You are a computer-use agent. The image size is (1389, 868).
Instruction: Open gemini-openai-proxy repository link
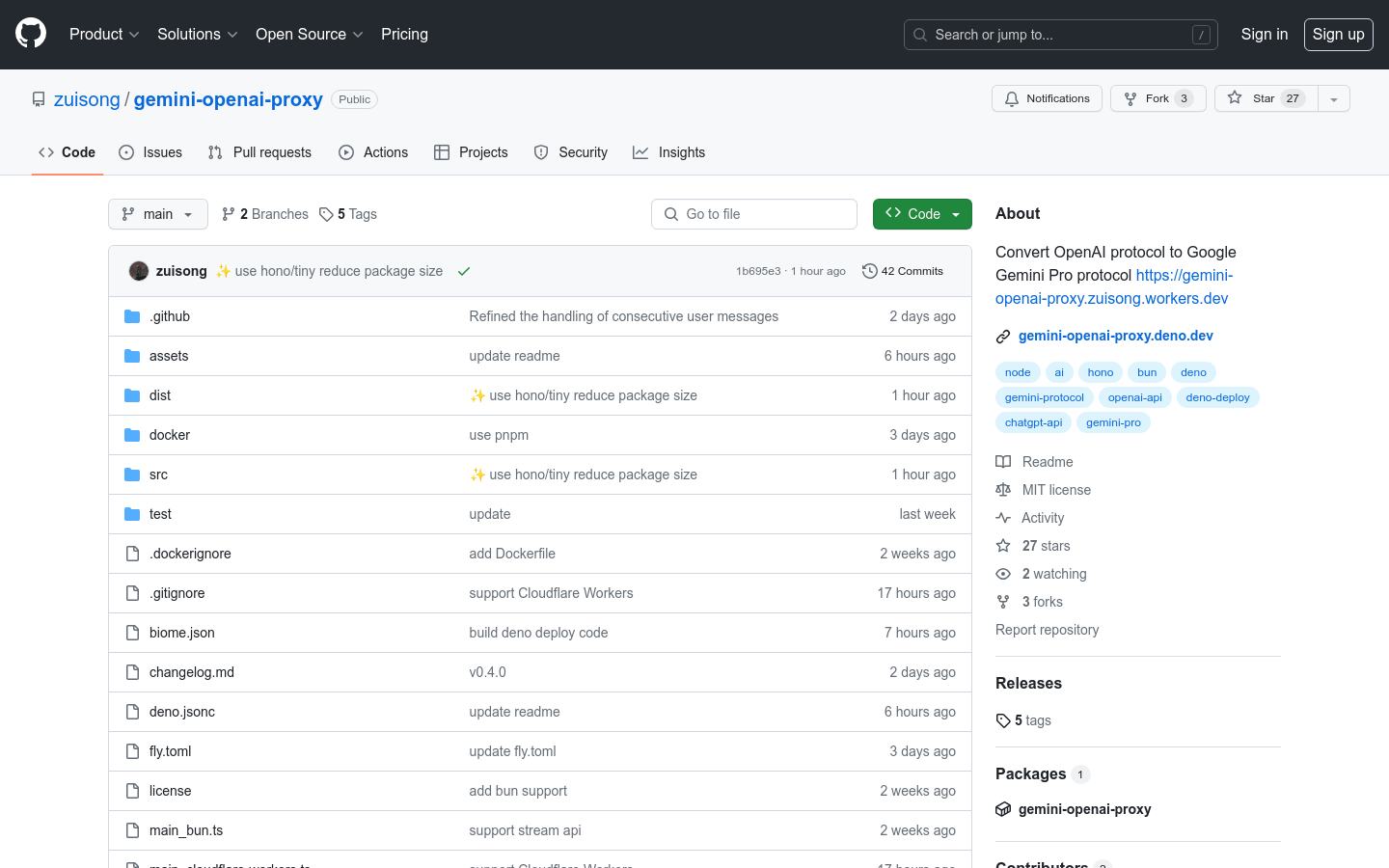click(x=228, y=99)
